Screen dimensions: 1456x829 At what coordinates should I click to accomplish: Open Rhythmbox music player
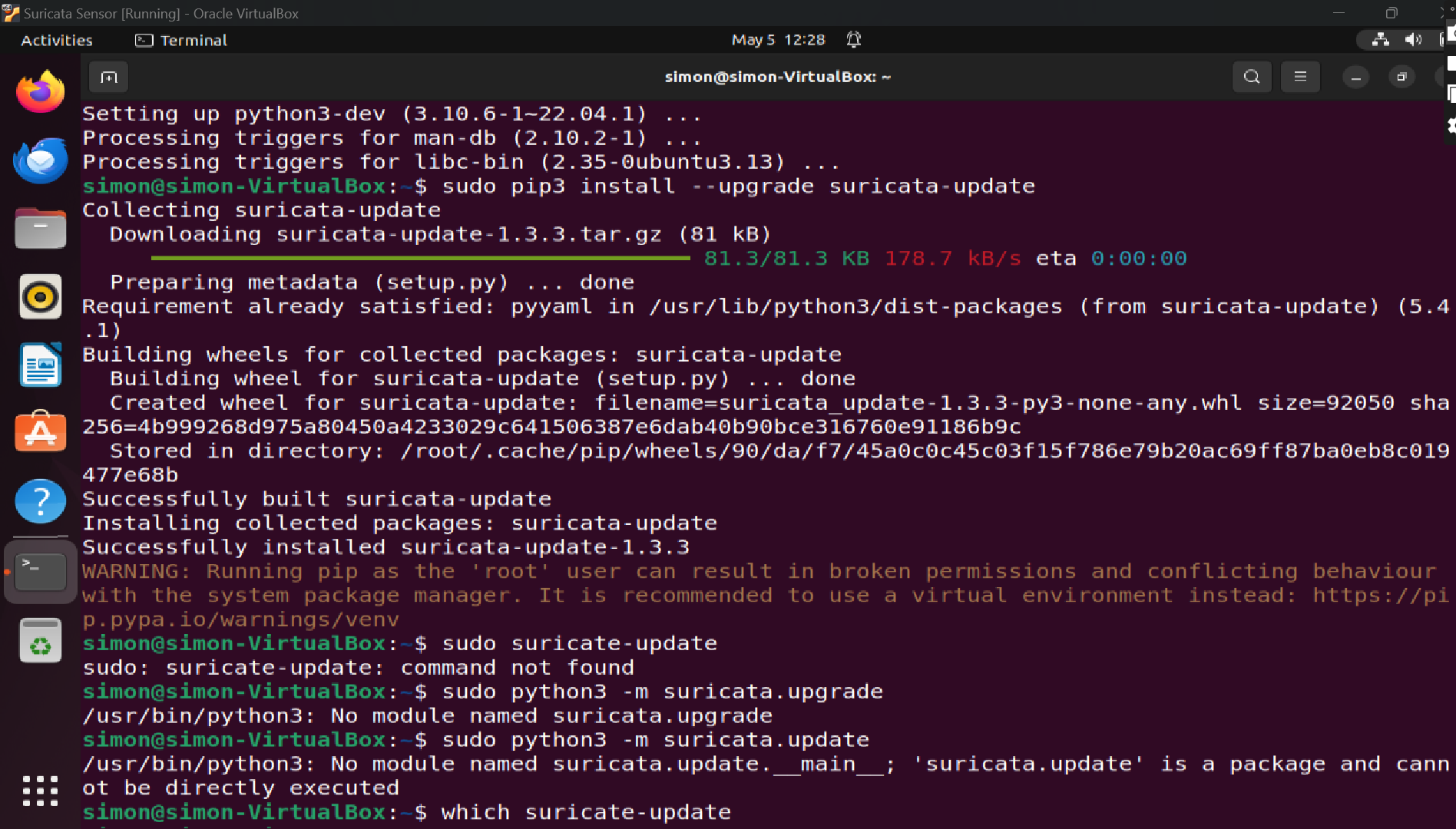(41, 296)
